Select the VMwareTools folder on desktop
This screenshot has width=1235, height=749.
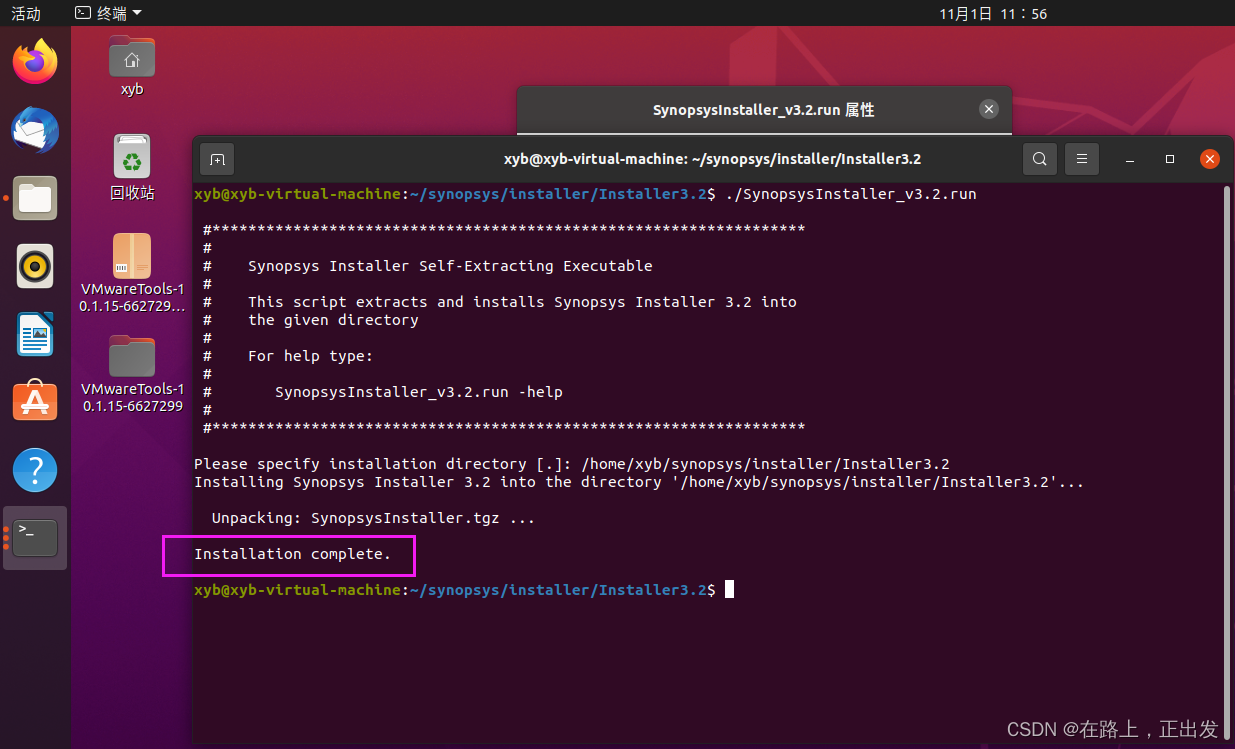click(x=132, y=374)
